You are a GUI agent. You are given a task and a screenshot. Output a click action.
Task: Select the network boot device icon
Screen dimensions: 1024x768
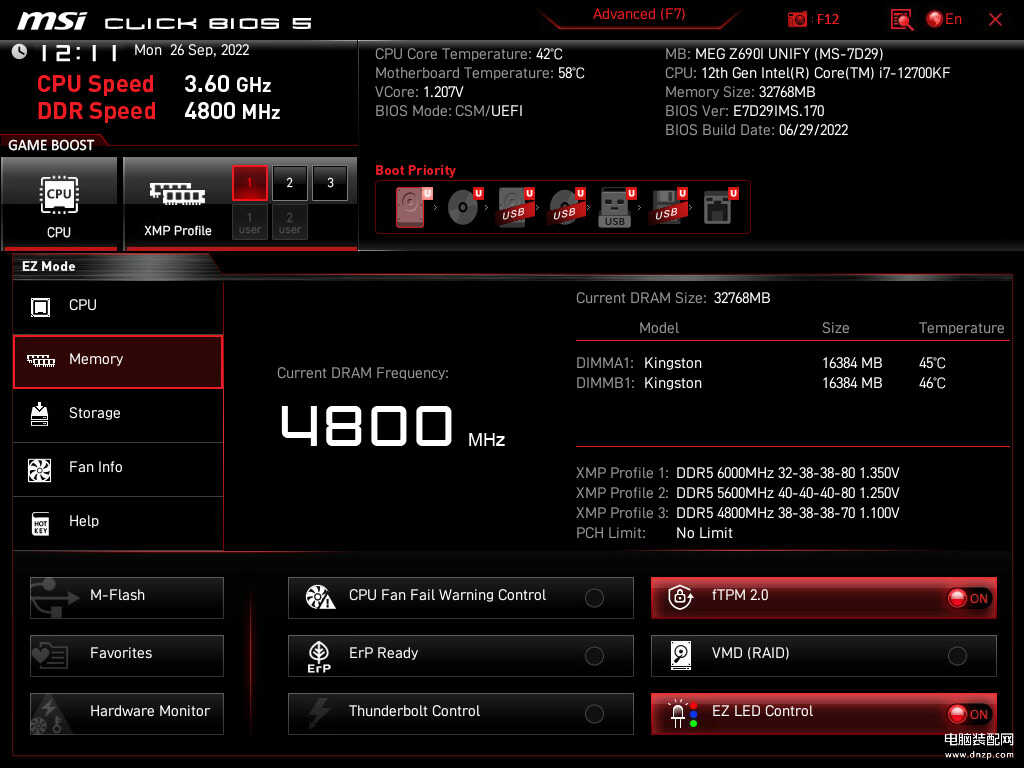coord(716,207)
